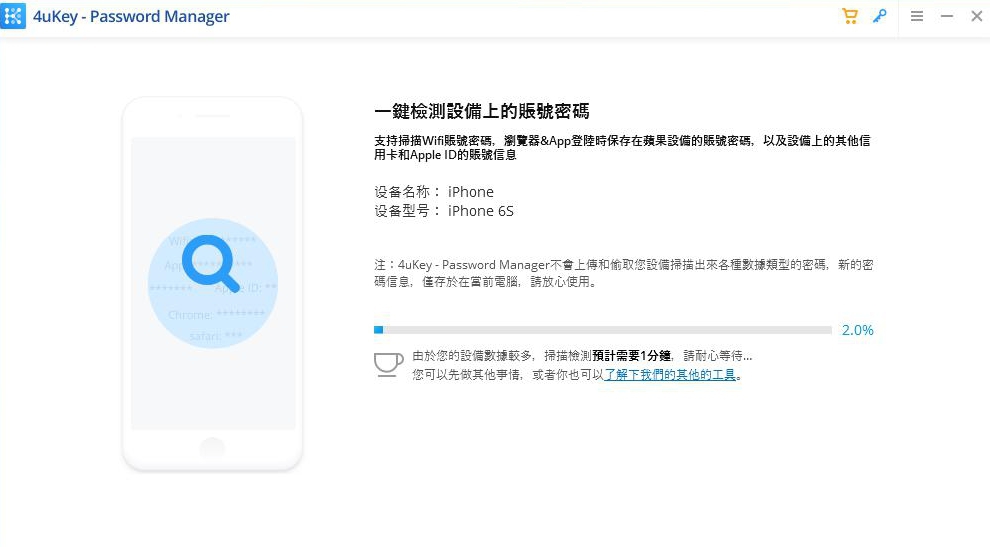Minimize the 4uKey window
Screen dimensions: 990x547
pos(946,16)
